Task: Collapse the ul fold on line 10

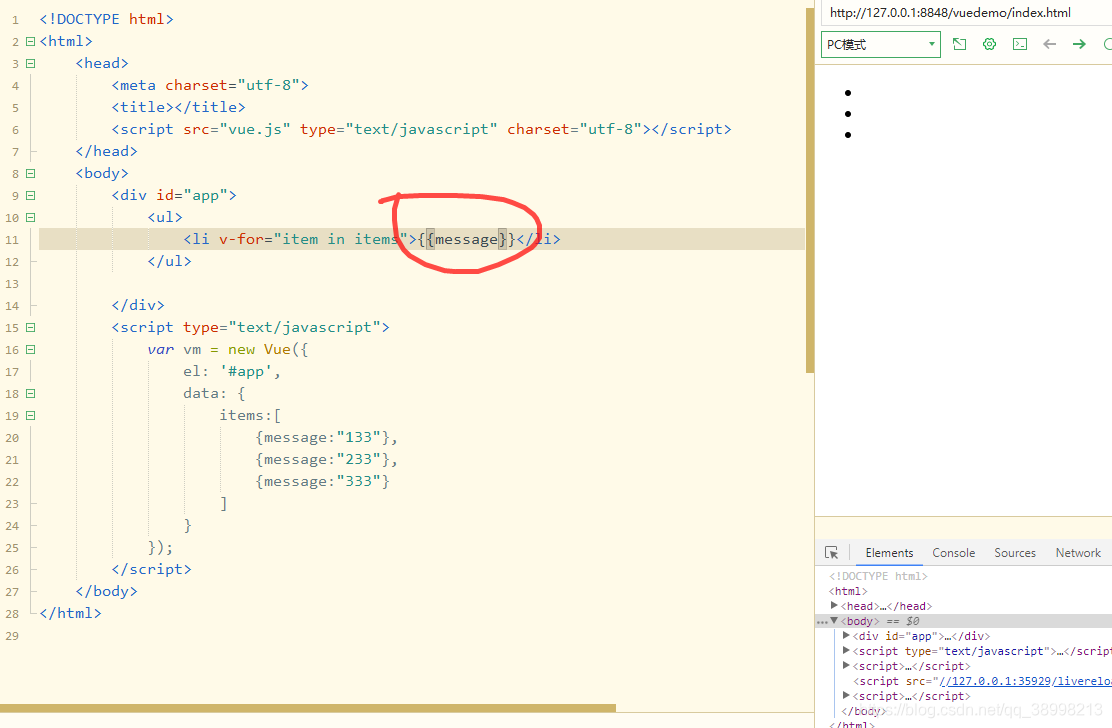Action: [30, 218]
